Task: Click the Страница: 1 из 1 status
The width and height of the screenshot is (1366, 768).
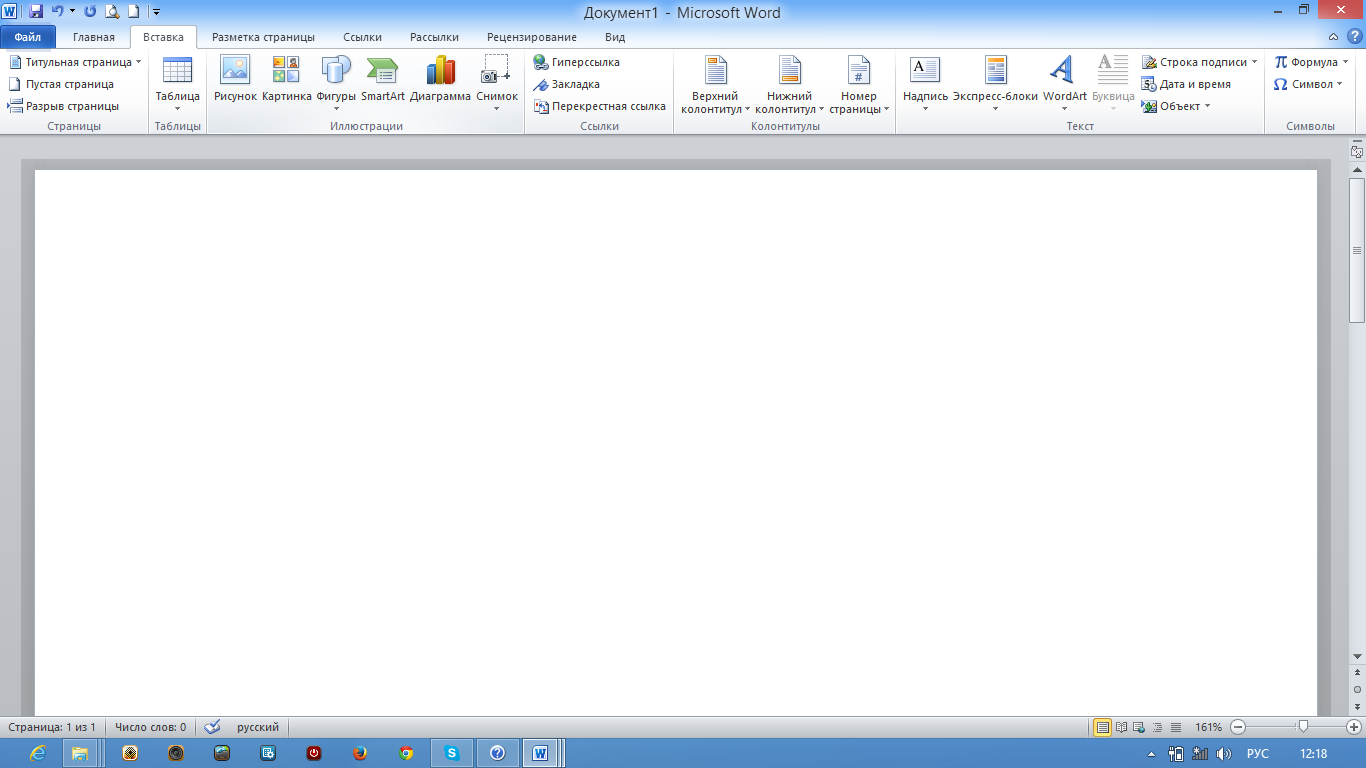Action: click(x=52, y=727)
